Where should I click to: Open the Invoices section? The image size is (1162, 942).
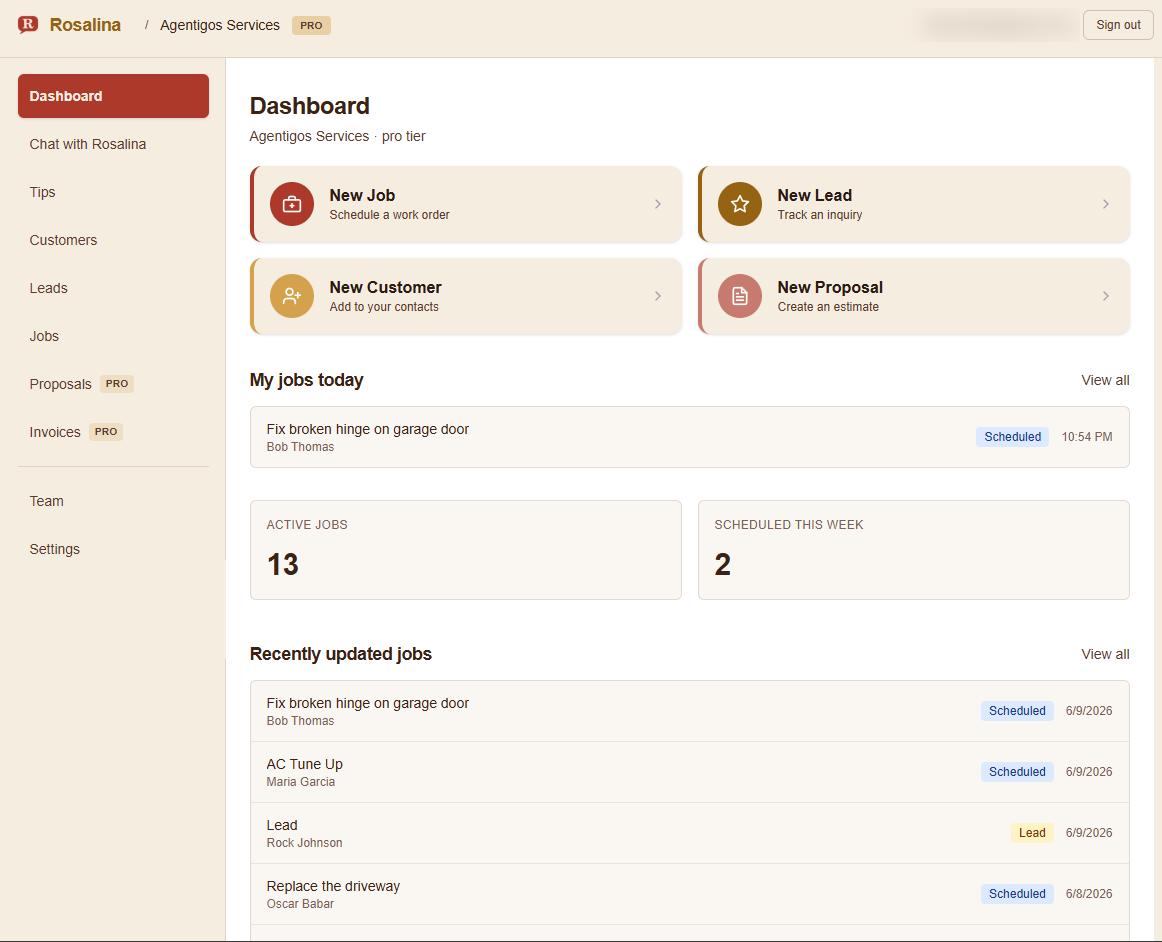(113, 432)
